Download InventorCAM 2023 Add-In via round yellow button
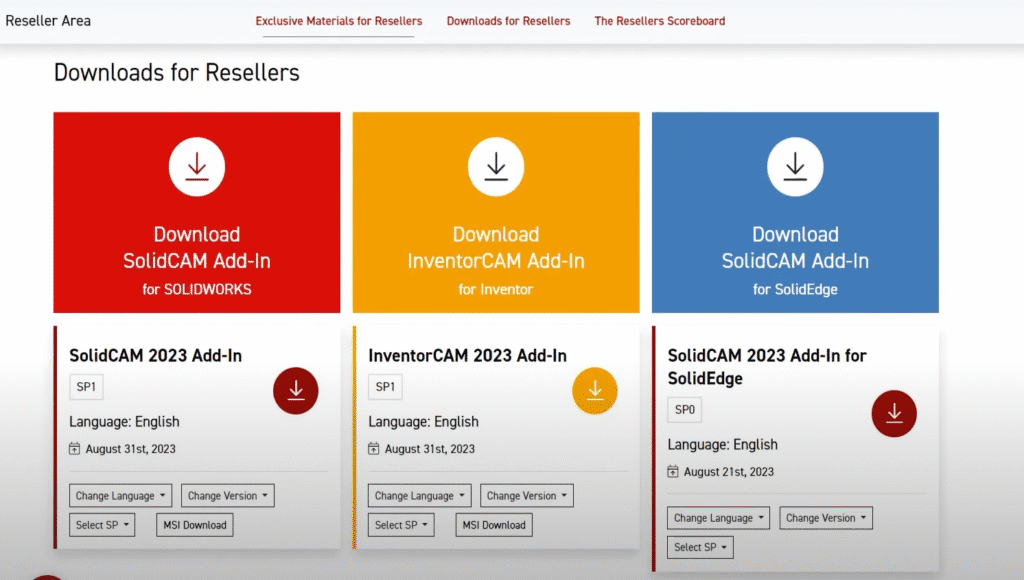The image size is (1024, 580). click(x=595, y=391)
